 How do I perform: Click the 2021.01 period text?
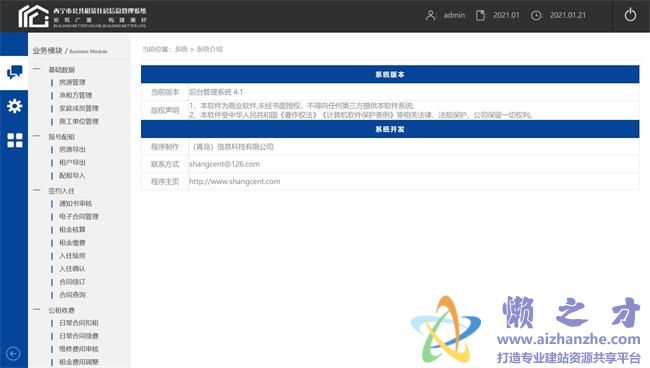[506, 15]
